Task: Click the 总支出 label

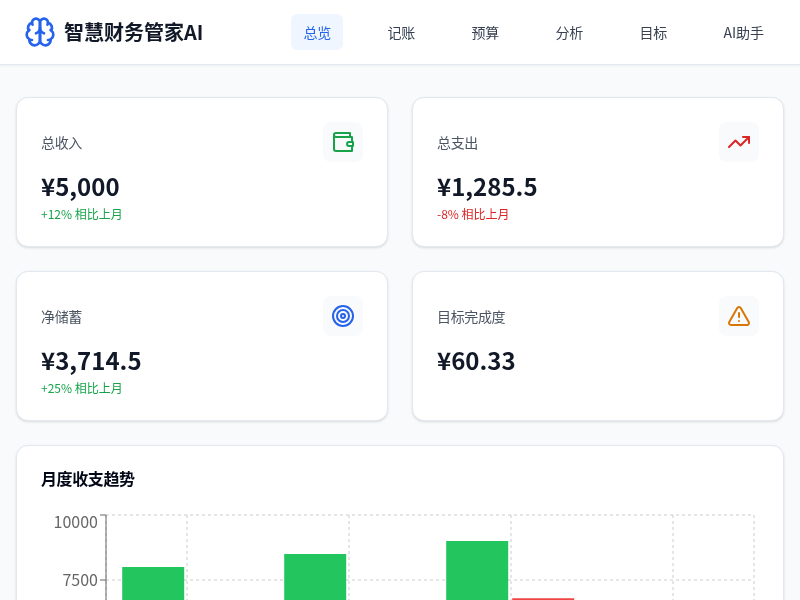Action: (458, 143)
